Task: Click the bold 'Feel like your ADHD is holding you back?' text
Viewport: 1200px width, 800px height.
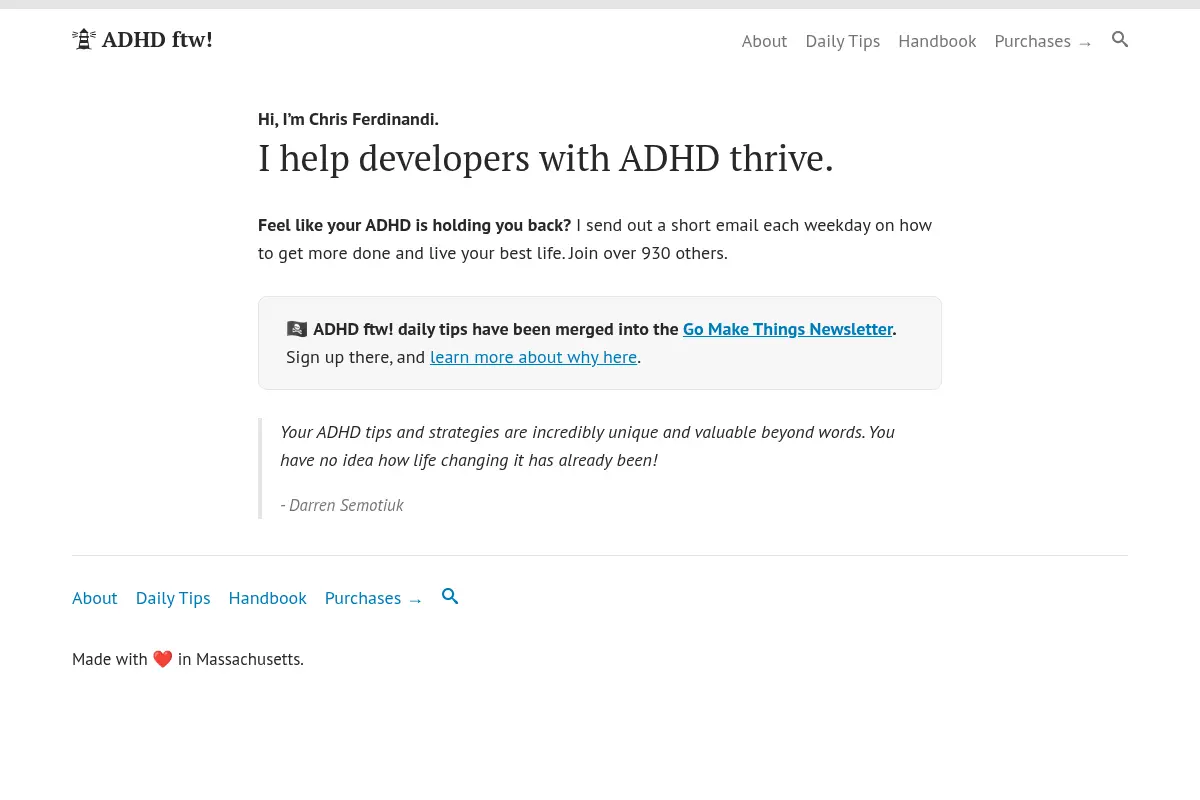Action: coord(415,225)
